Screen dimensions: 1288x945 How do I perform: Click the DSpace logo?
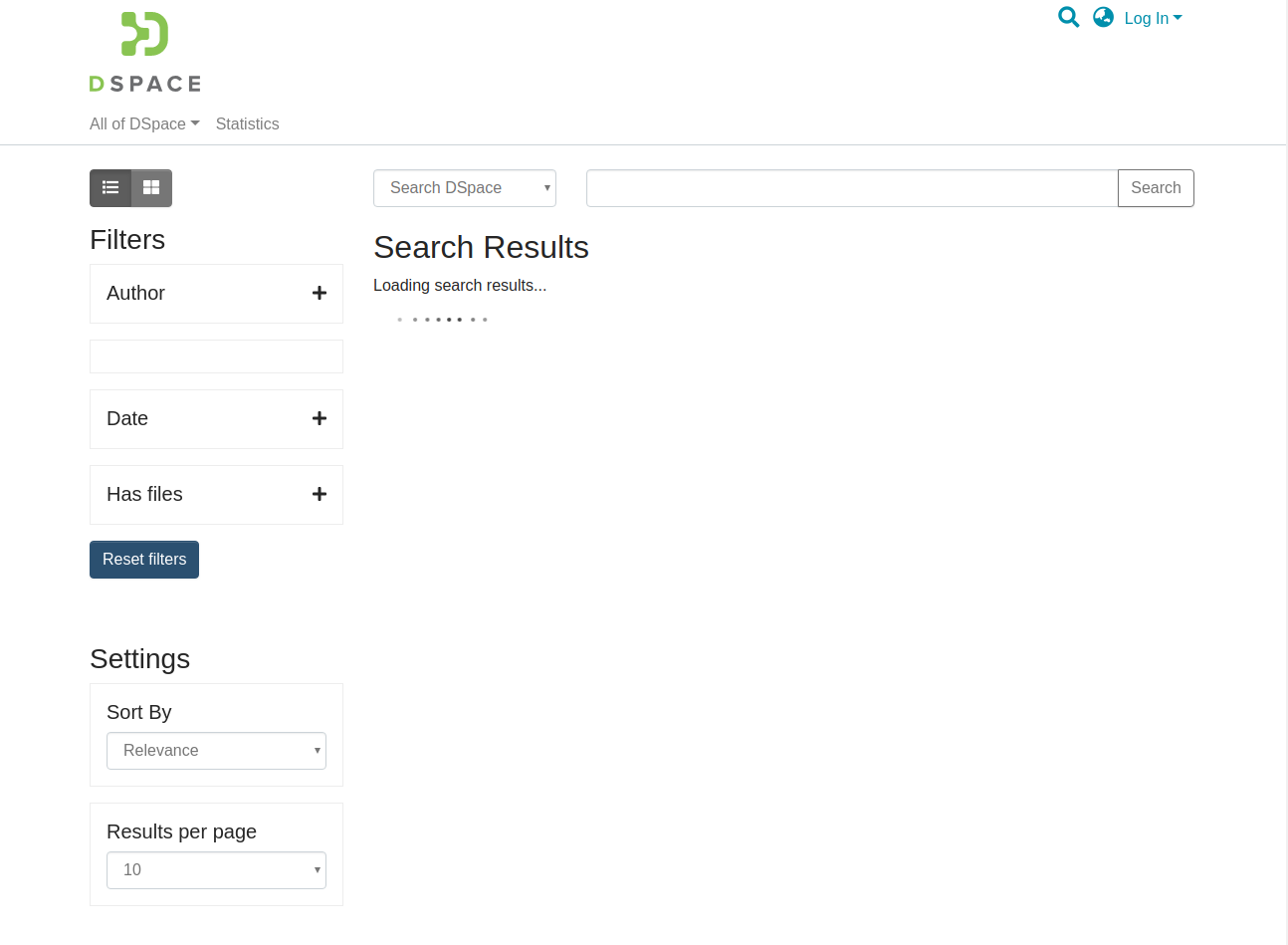[145, 52]
